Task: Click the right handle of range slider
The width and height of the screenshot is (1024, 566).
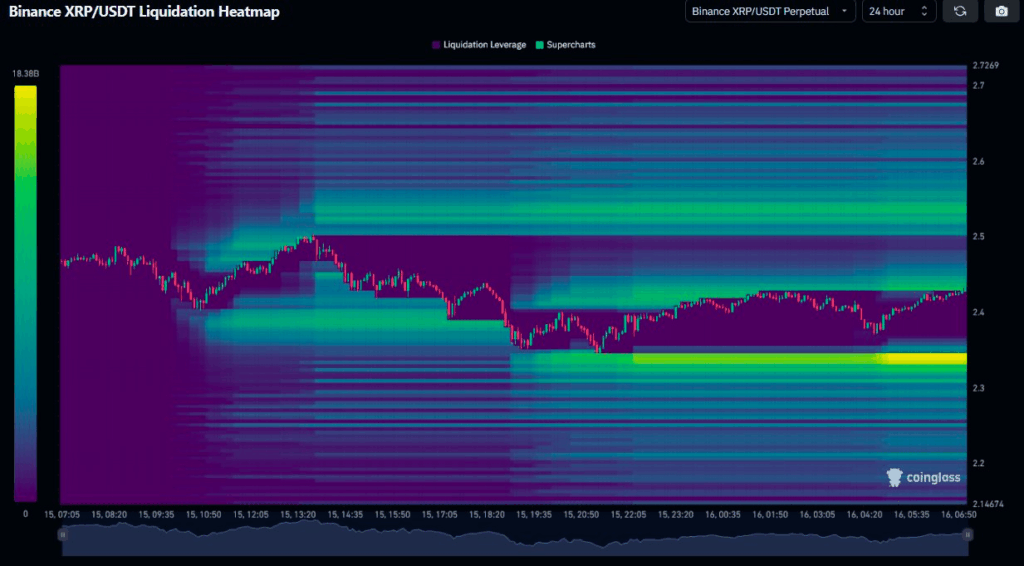Action: coord(967,535)
